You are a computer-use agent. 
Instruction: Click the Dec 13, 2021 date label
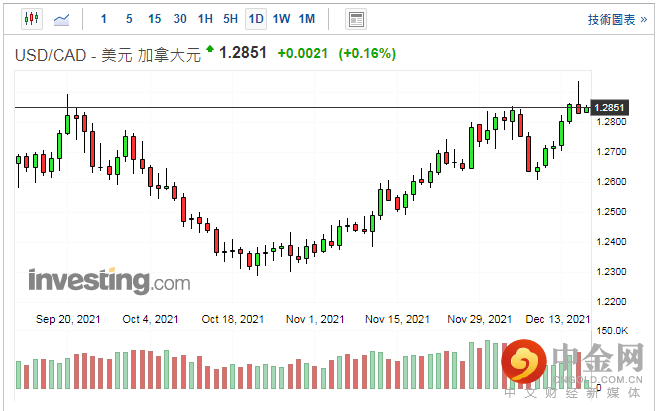(558, 319)
